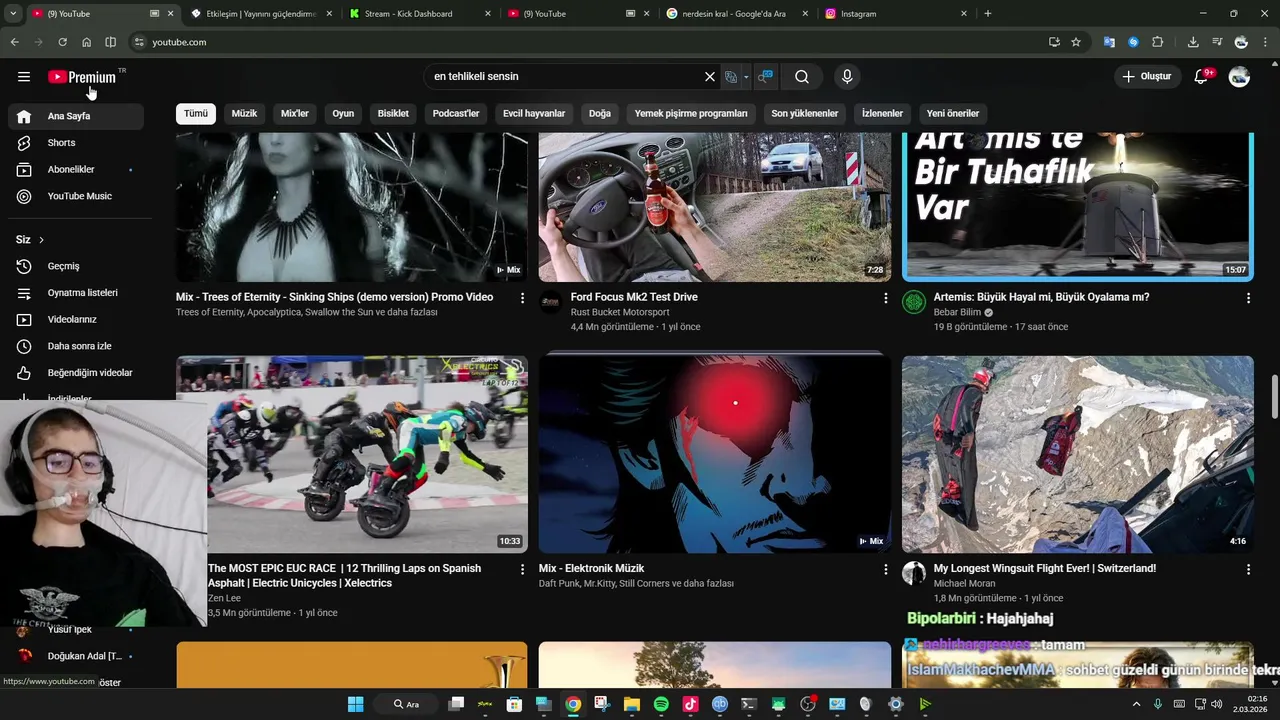Open the Michael Moran channel avatar
The image size is (1280, 720).
pos(914,573)
